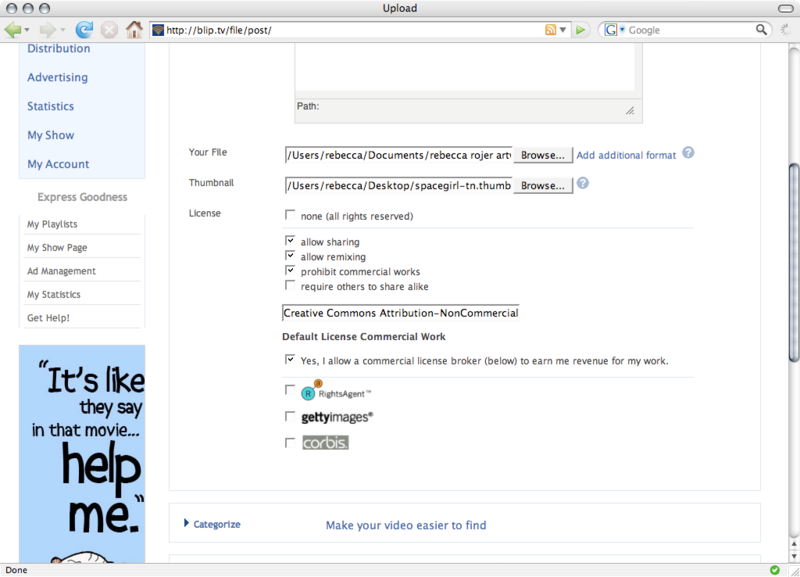800x577 pixels.
Task: Click the Thumbnail path field
Action: [398, 186]
